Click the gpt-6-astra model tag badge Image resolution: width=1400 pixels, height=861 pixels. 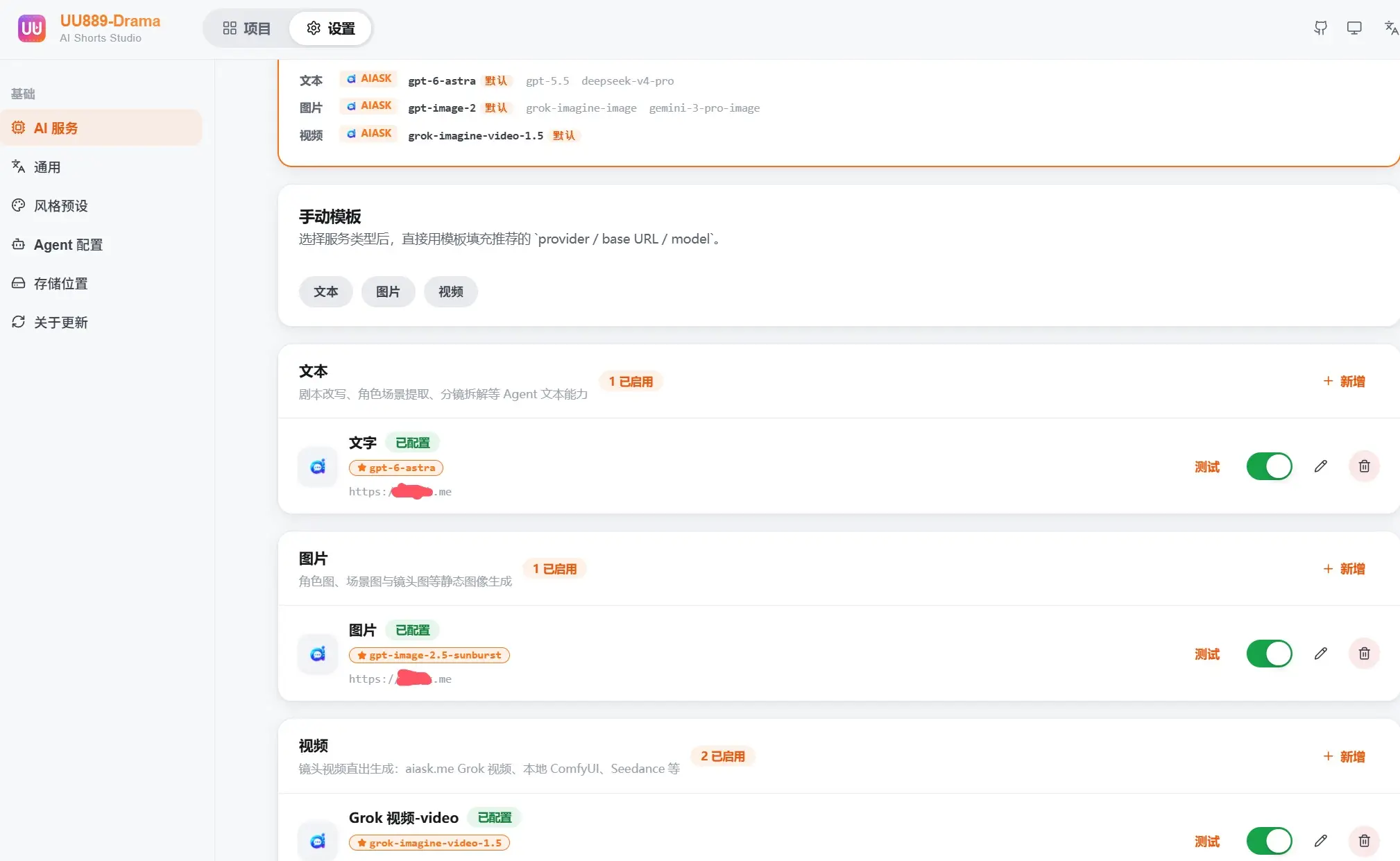tap(396, 468)
